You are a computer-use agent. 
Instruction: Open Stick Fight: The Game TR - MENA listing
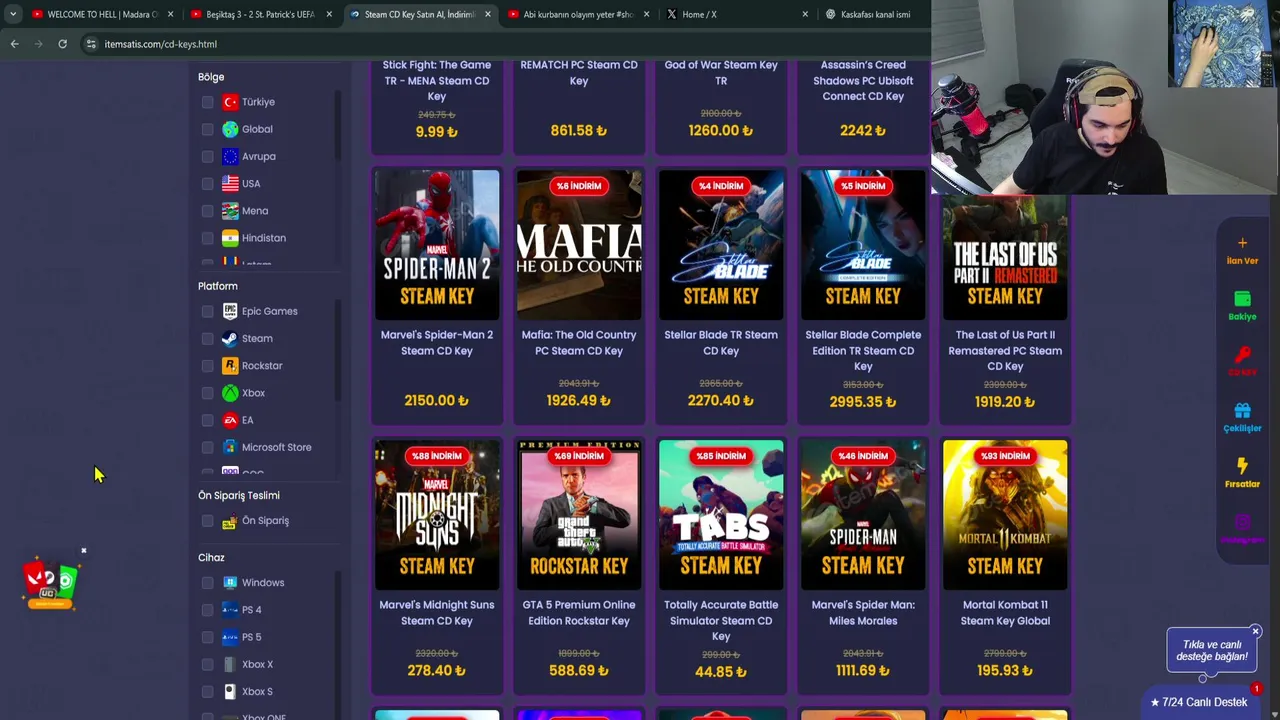click(437, 81)
